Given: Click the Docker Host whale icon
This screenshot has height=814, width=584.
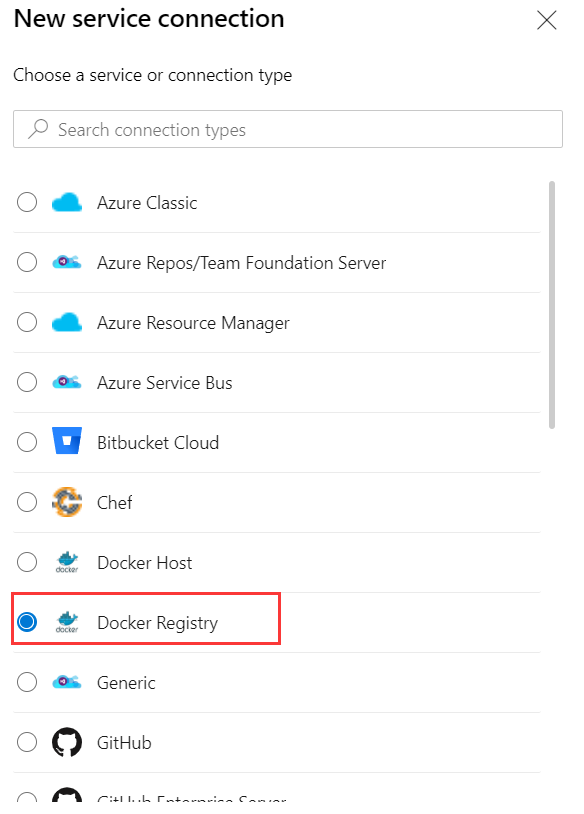Looking at the screenshot, I should point(67,562).
